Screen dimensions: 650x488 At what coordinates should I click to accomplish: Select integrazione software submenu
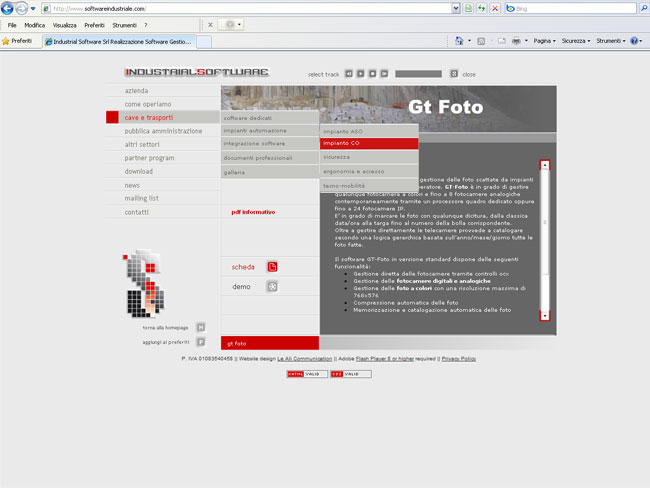pyautogui.click(x=270, y=143)
